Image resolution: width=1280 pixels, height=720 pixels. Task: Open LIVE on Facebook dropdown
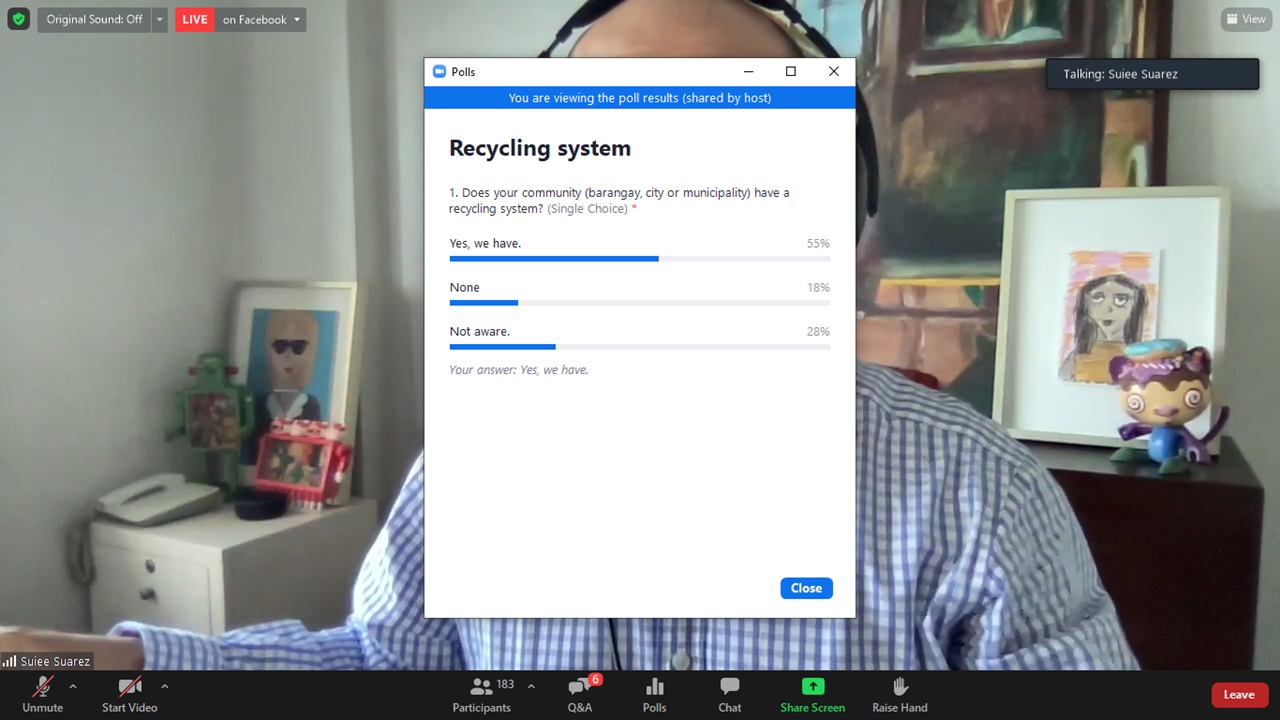point(261,19)
